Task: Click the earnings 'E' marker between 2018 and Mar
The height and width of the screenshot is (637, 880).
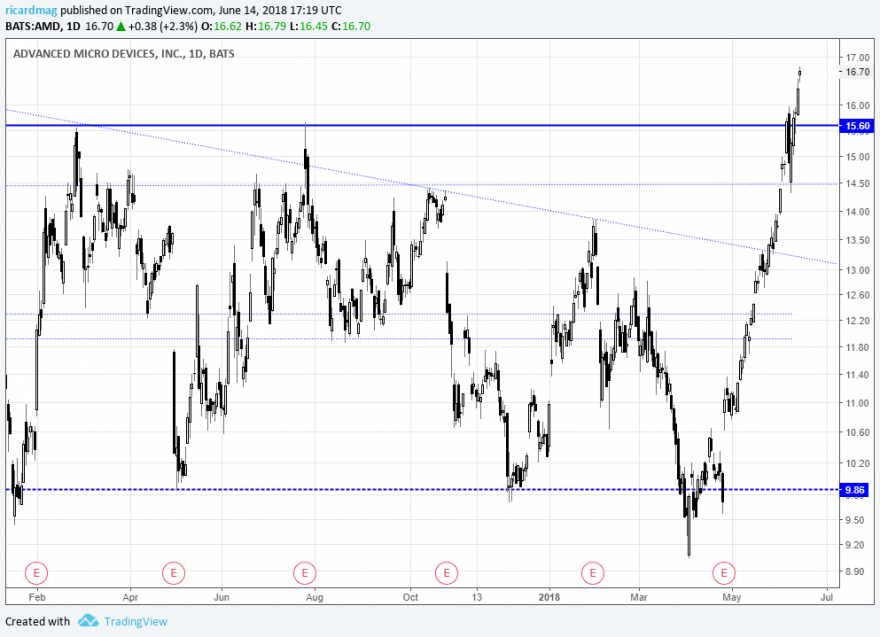Action: click(593, 573)
